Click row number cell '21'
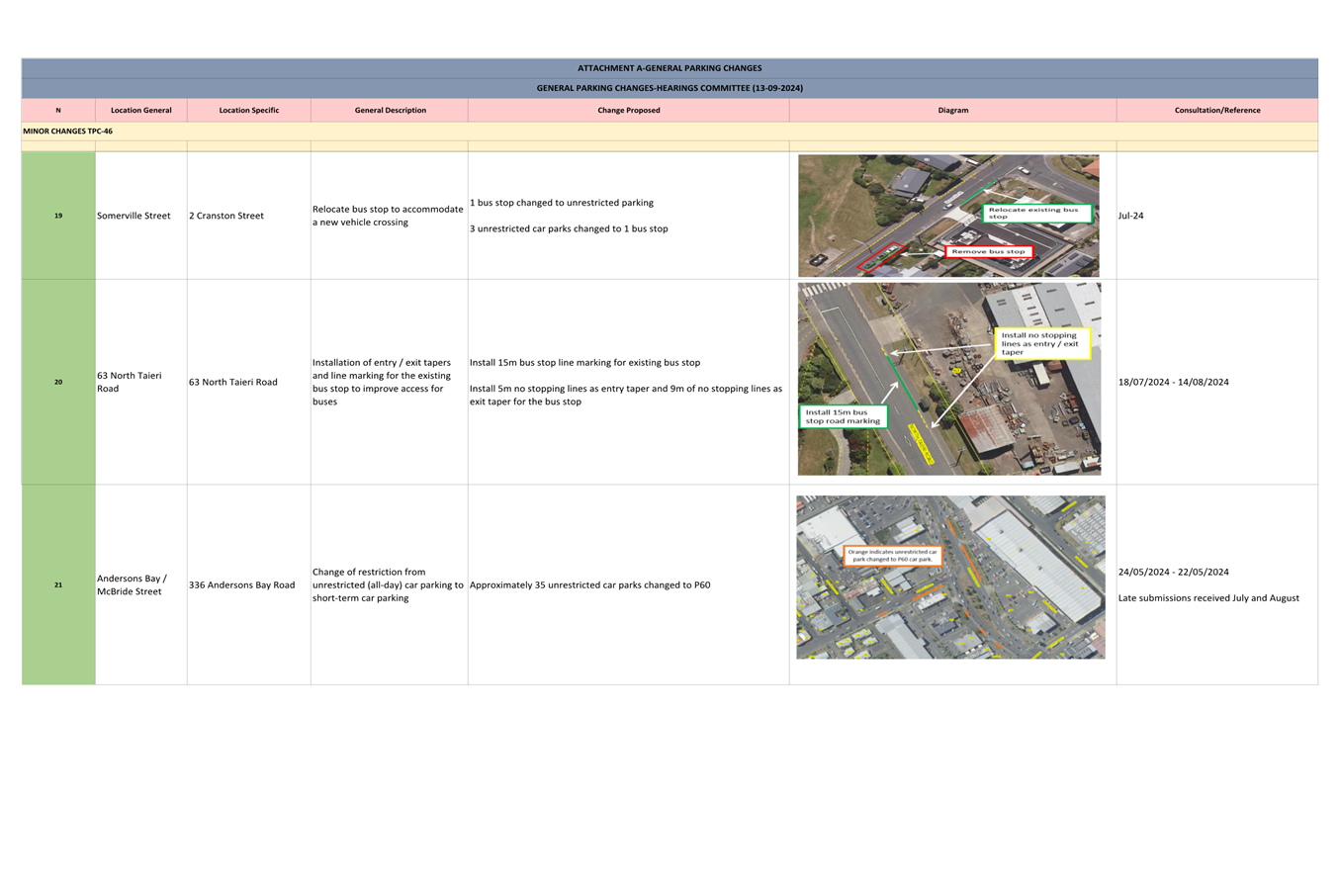This screenshot has height=896, width=1340. pyautogui.click(x=58, y=584)
